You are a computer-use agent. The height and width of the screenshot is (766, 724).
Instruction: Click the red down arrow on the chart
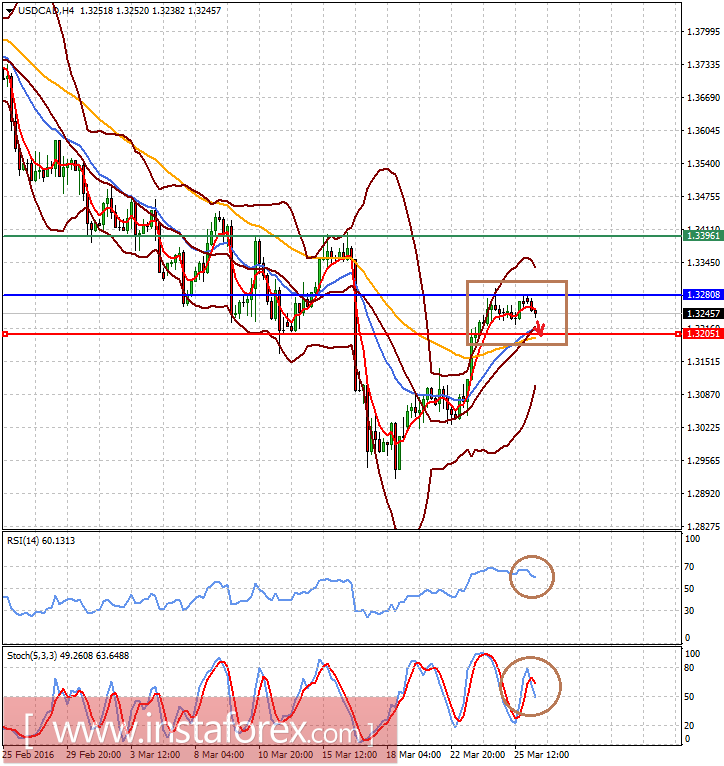pyautogui.click(x=541, y=330)
